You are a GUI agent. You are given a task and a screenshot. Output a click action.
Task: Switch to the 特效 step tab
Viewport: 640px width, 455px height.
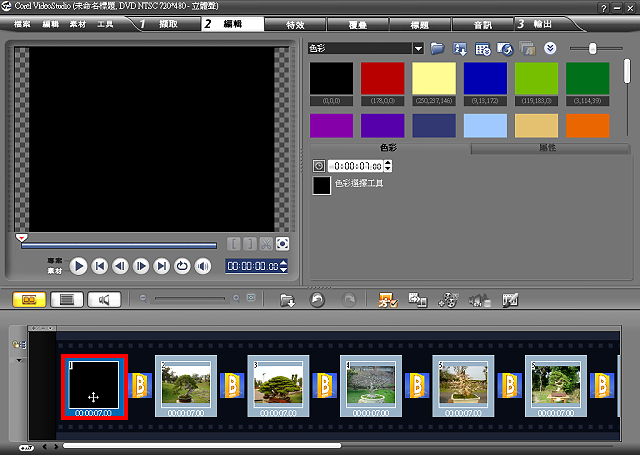[x=295, y=25]
